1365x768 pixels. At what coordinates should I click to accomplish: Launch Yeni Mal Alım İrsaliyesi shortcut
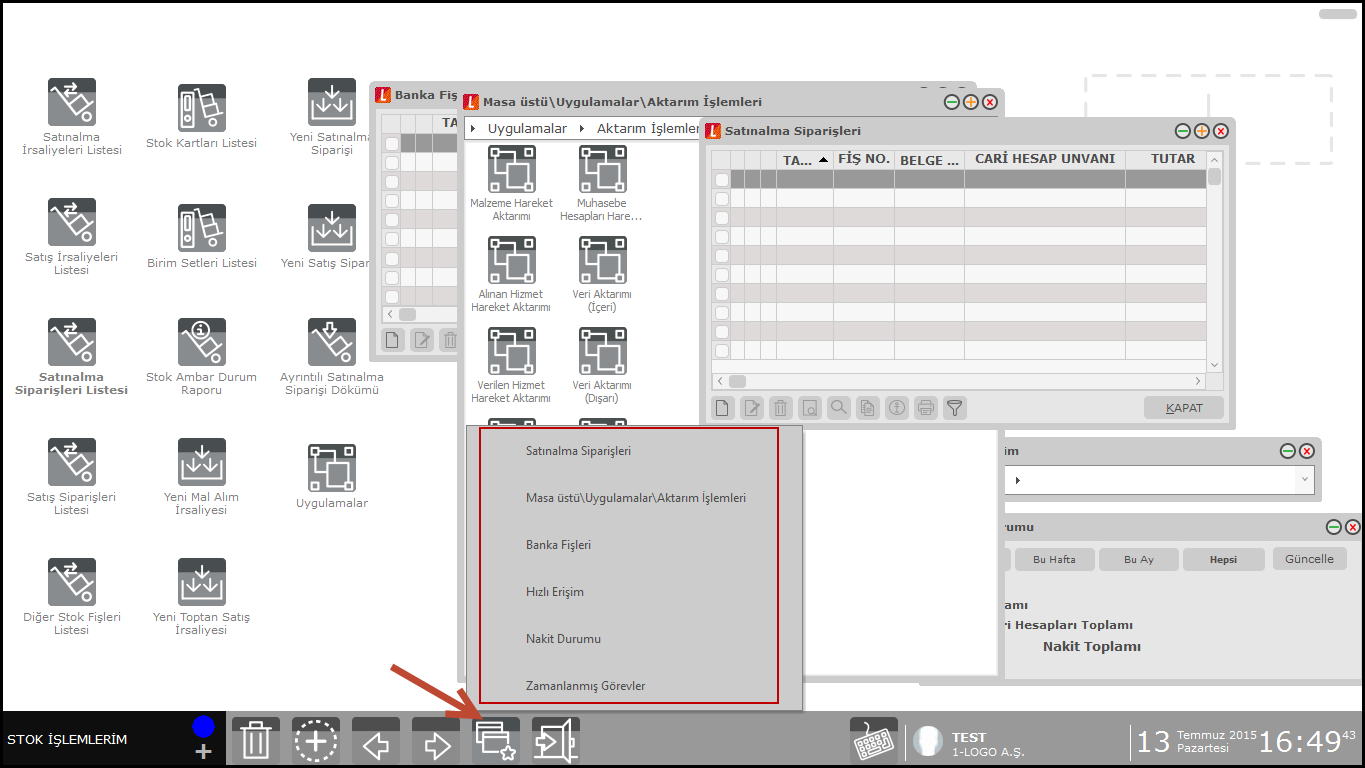202,463
